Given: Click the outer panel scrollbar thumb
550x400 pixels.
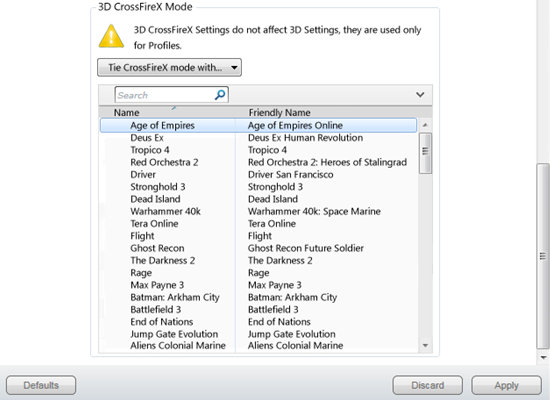Looking at the screenshot, I should point(543,256).
